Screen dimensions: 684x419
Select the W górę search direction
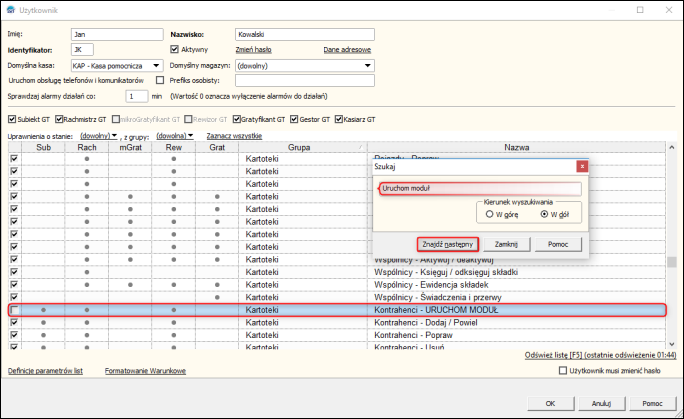488,213
